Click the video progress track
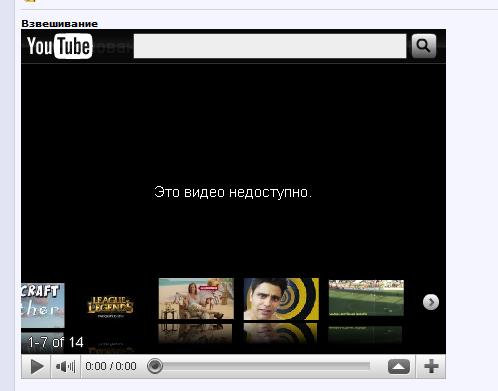 point(262,366)
